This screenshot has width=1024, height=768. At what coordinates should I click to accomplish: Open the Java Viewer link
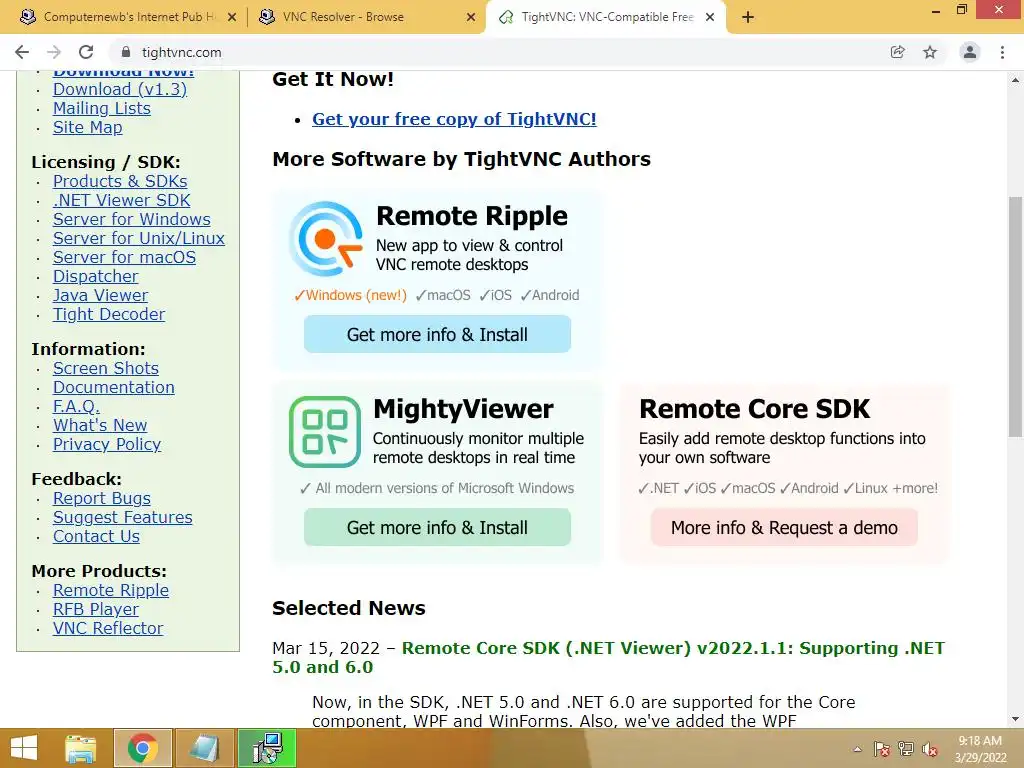point(101,295)
